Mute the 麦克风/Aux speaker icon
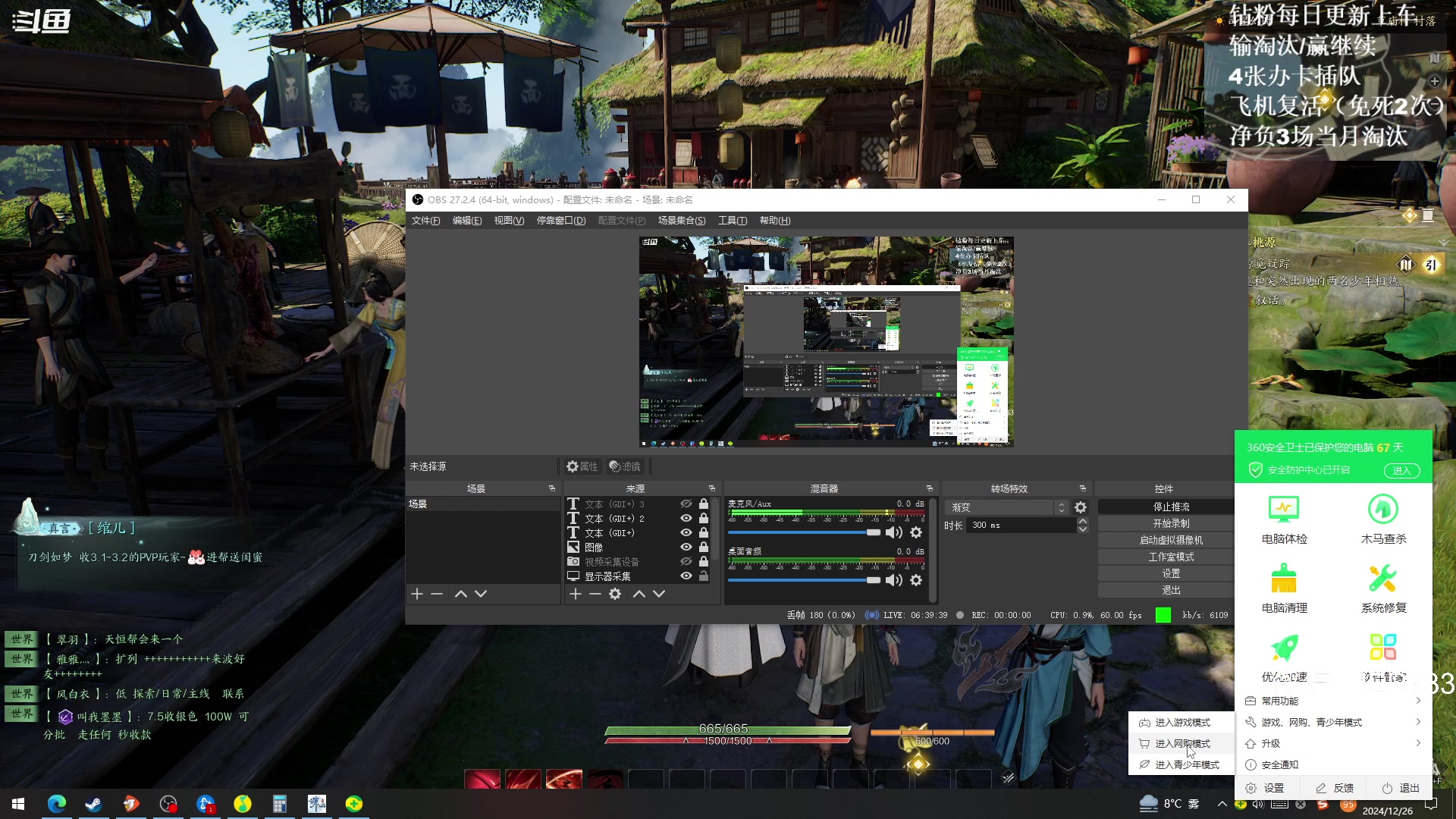 [894, 532]
